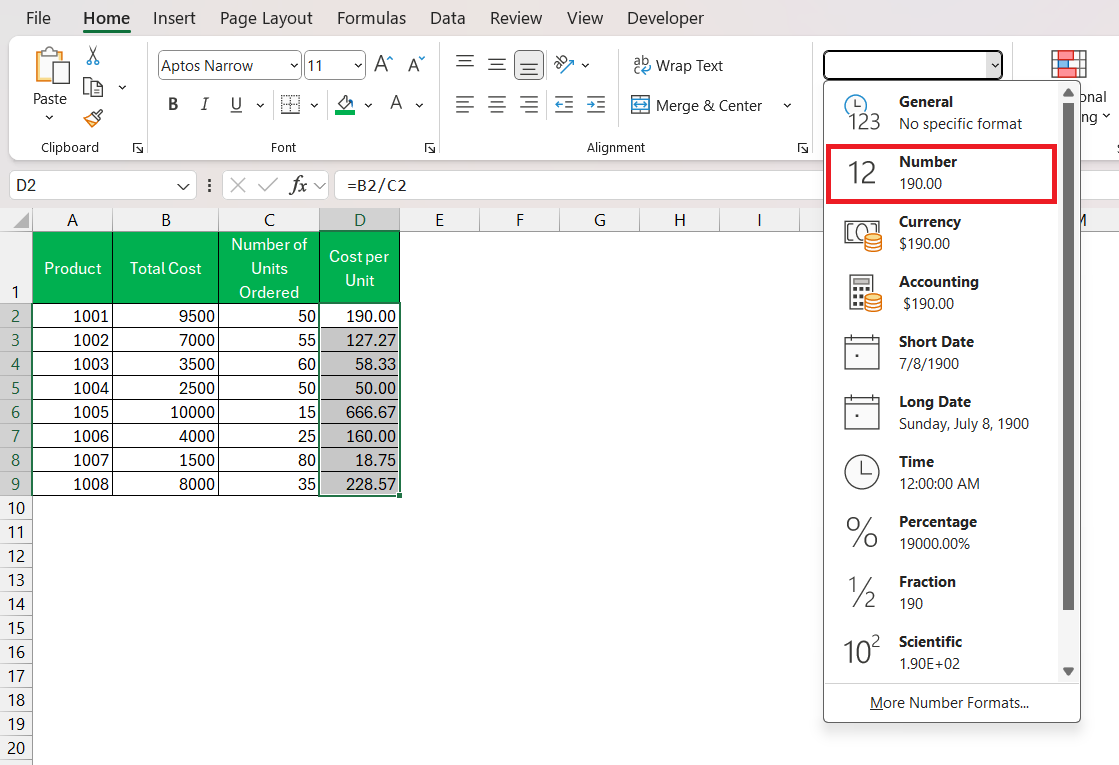
Task: Select cell containing 666.67
Action: point(360,412)
